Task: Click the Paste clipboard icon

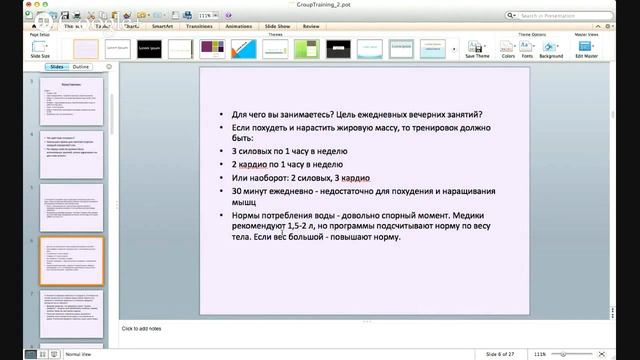Action: 115,16
